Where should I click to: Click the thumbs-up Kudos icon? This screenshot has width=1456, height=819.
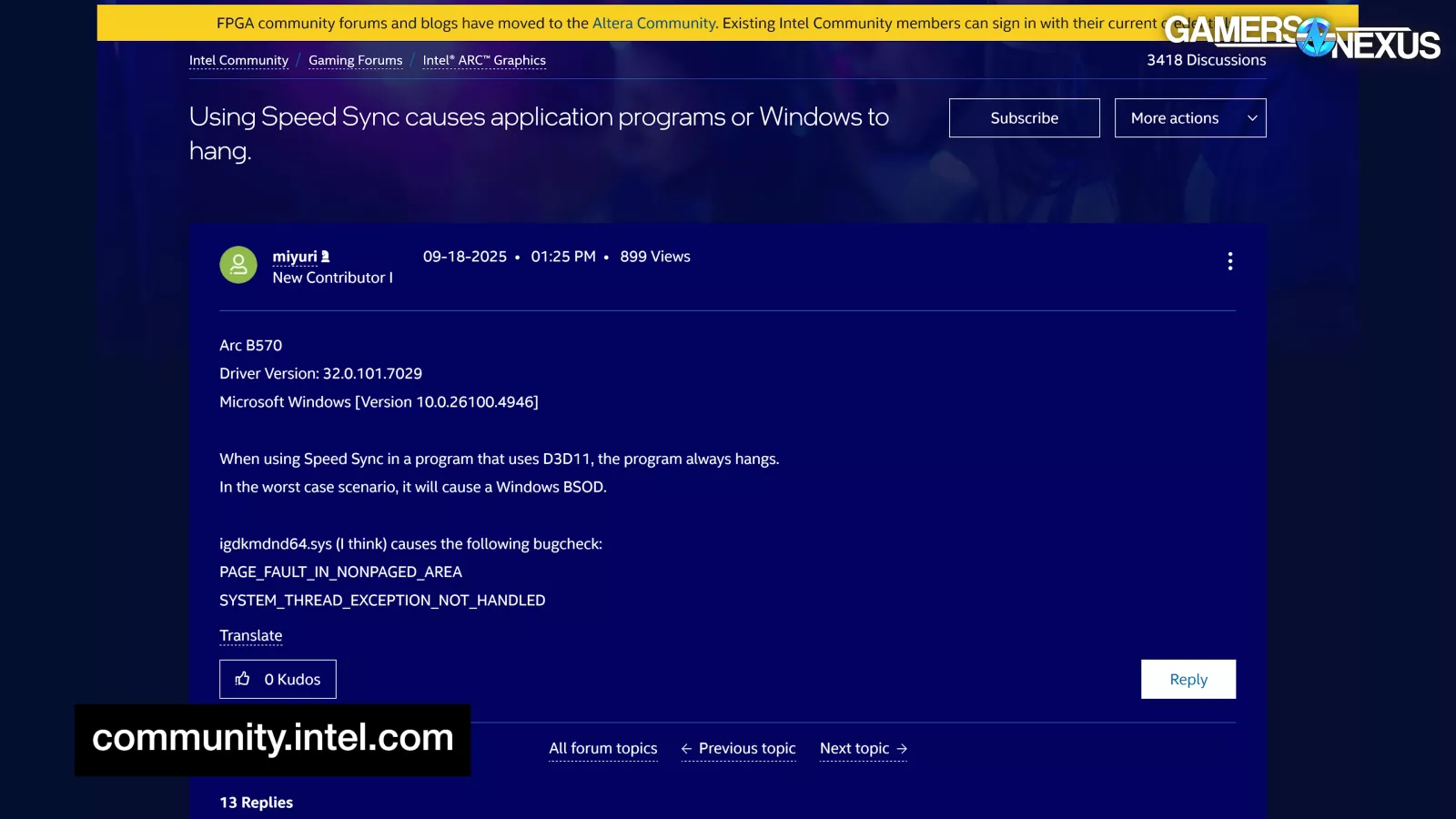[242, 679]
